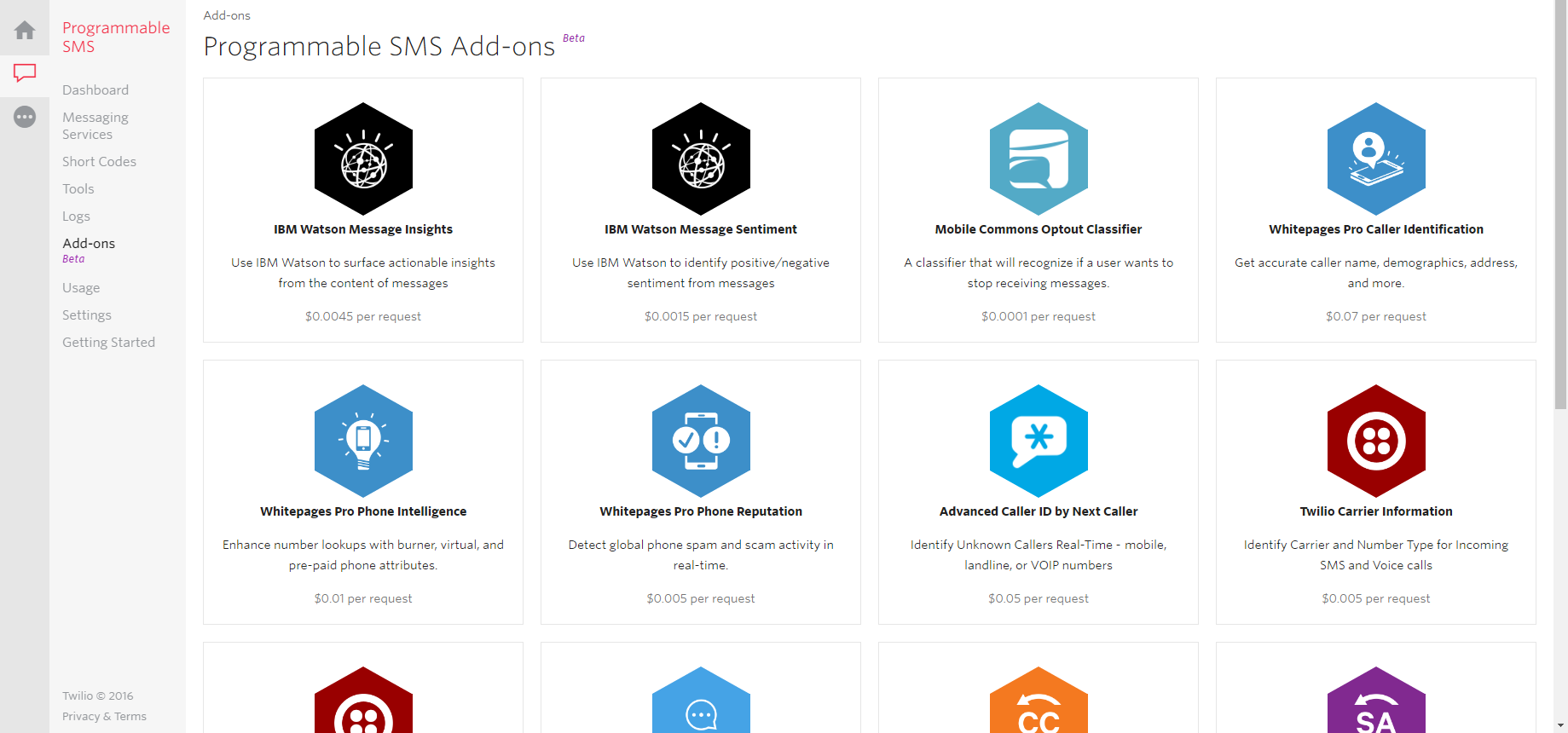The width and height of the screenshot is (1568, 733).
Task: Open the Privacy & Terms link
Action: tap(104, 717)
